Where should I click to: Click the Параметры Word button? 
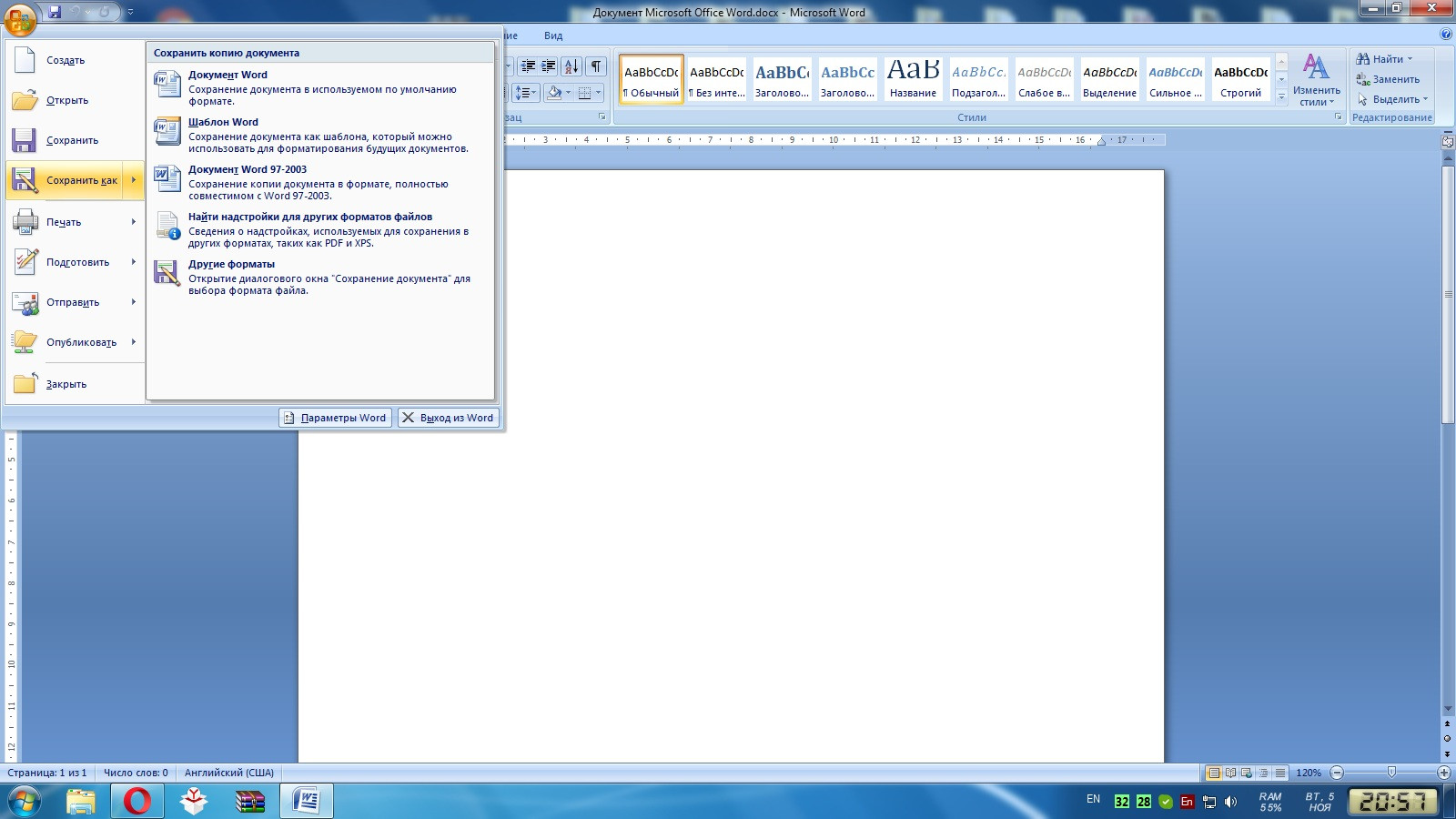pos(335,418)
